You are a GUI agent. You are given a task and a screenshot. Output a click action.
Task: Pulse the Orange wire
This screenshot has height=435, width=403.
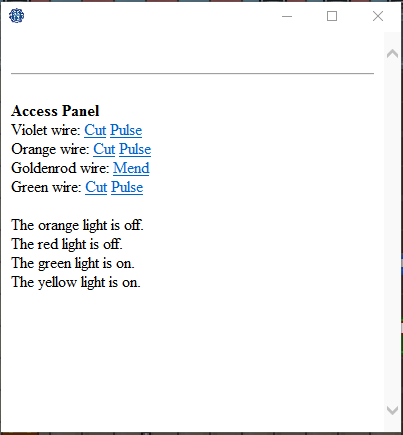click(135, 149)
